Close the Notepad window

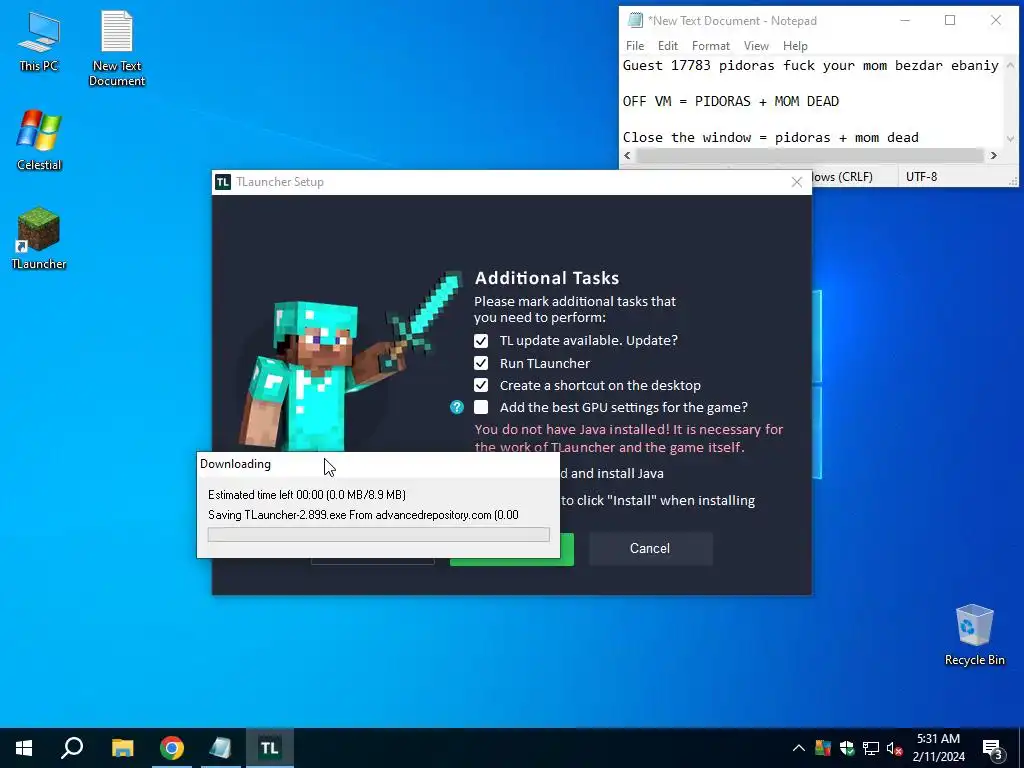[x=995, y=20]
